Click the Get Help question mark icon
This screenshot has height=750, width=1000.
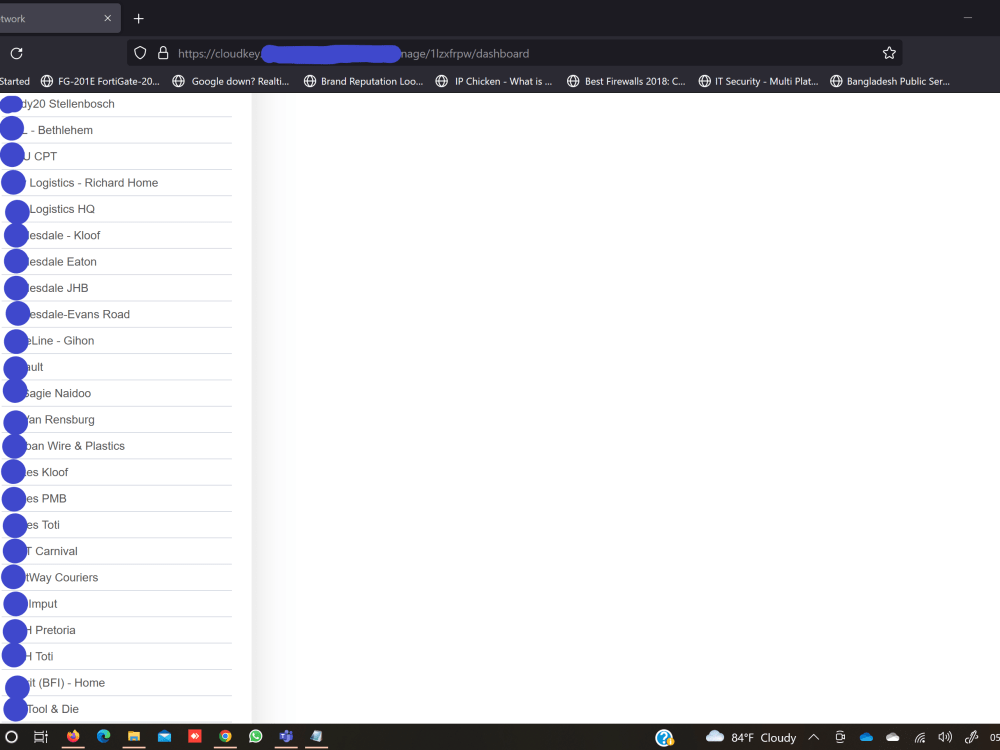664,737
